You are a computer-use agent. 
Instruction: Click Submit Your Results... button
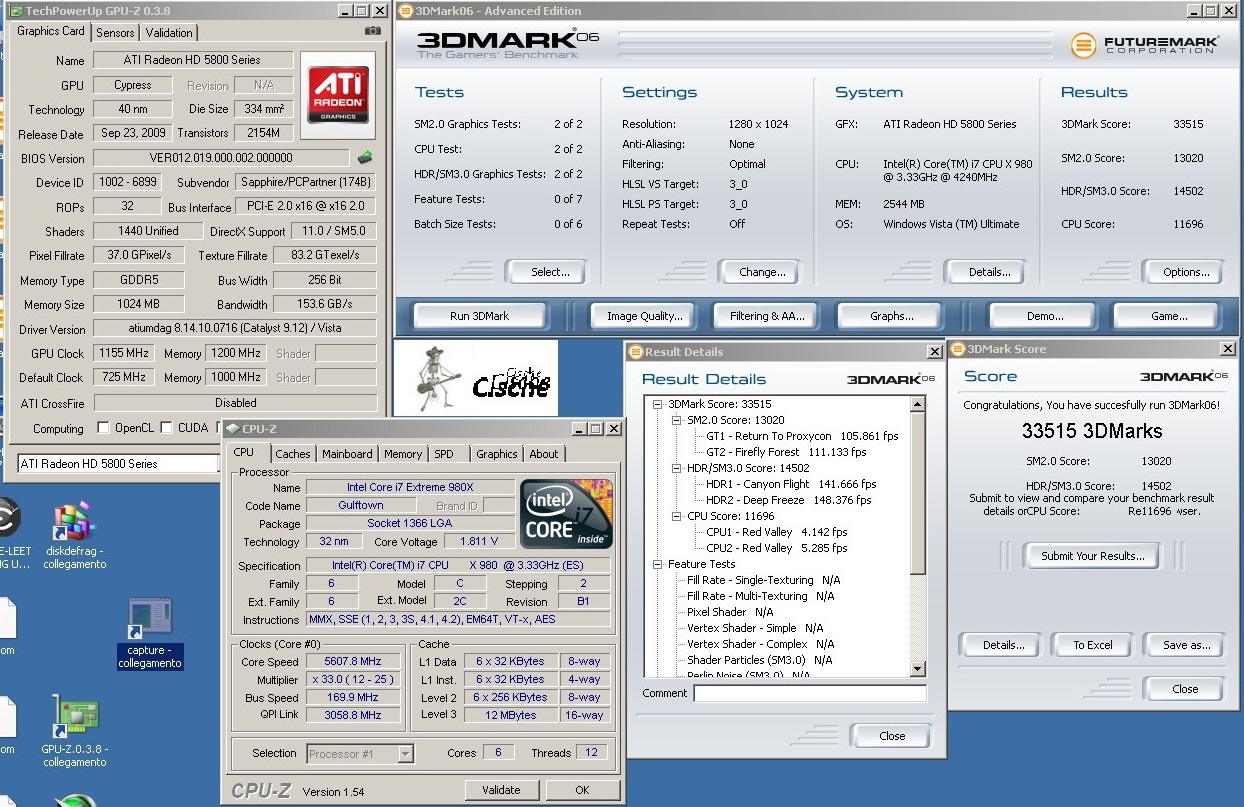point(1093,556)
